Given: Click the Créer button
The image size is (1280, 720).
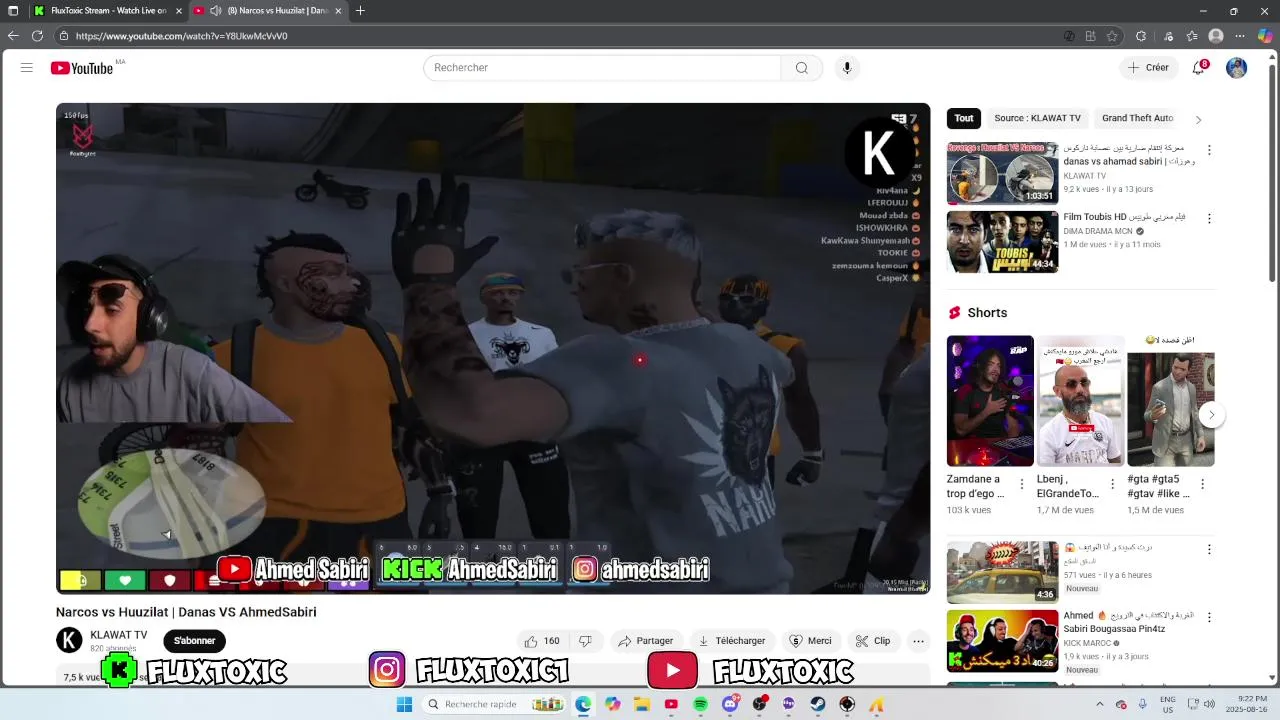Looking at the screenshot, I should click(x=1148, y=68).
